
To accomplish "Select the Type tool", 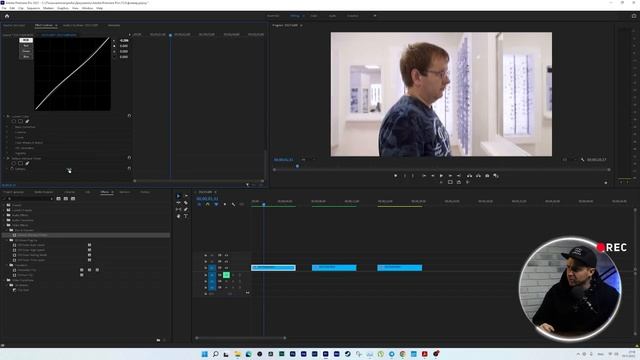I will 186,216.
